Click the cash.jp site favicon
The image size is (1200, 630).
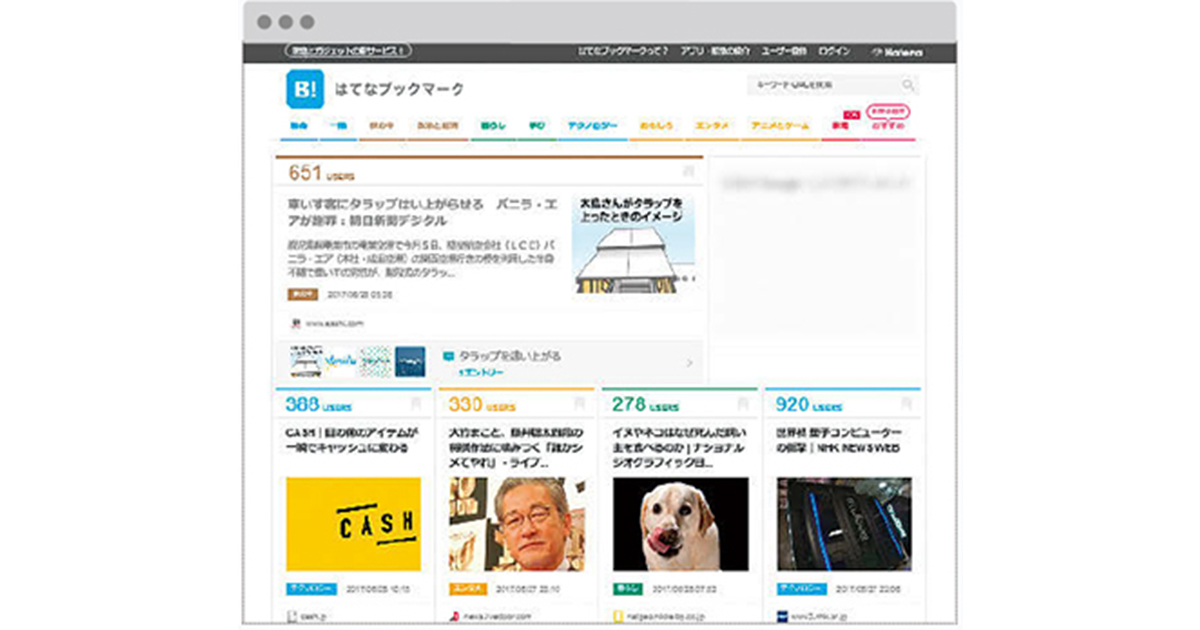coord(293,617)
